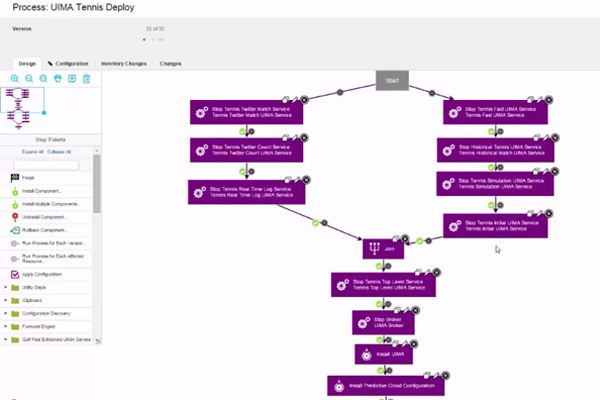
Task: Remove the Start to Twitter Match connection
Action: coord(339,92)
